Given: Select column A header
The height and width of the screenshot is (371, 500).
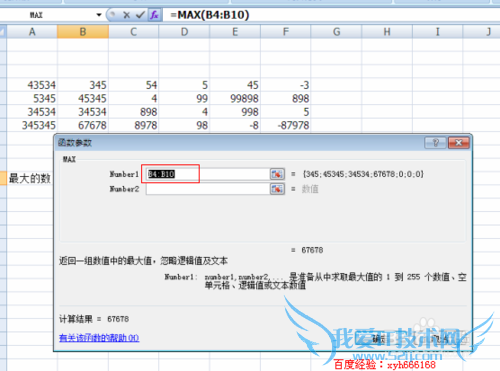Looking at the screenshot, I should click(32, 32).
